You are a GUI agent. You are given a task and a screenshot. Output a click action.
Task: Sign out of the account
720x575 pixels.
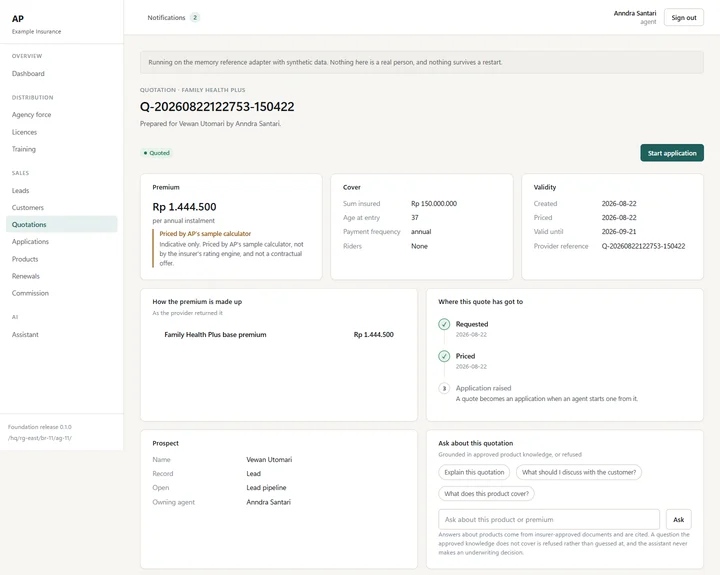click(x=684, y=17)
